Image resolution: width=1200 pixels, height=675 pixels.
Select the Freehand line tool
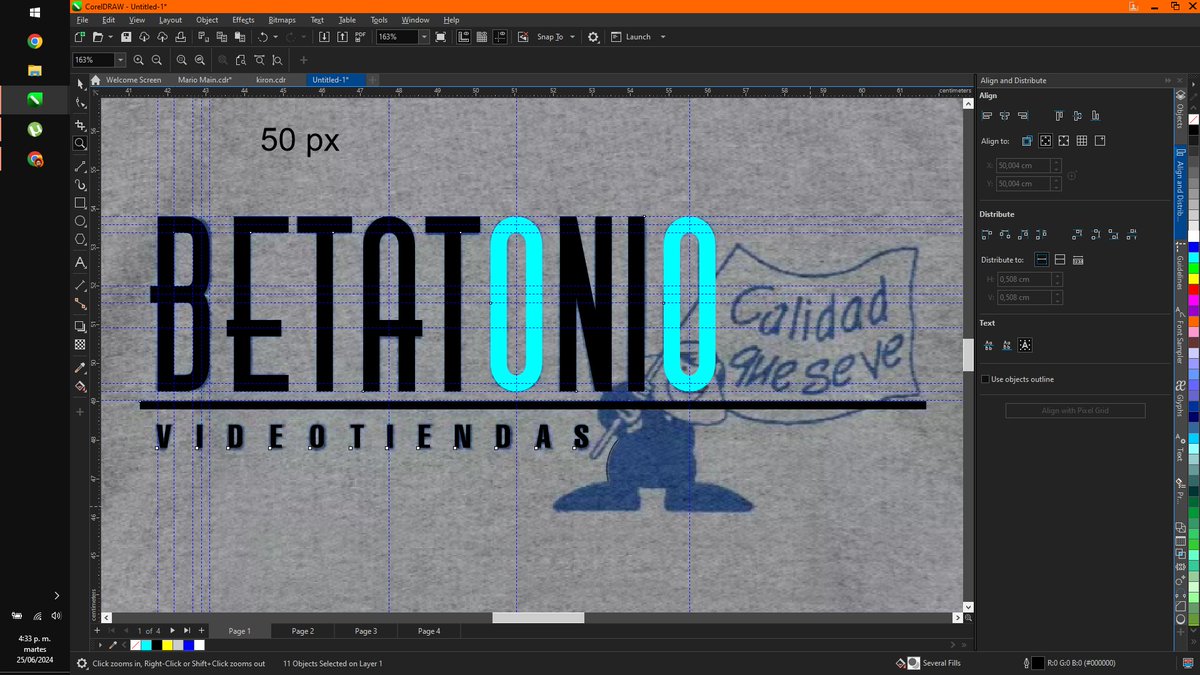pos(81,167)
